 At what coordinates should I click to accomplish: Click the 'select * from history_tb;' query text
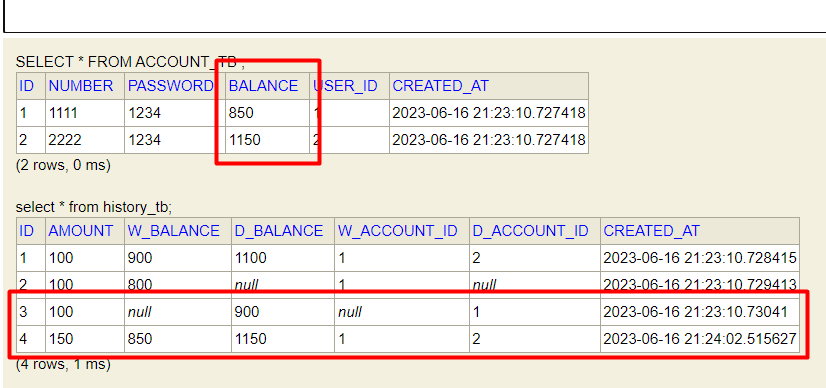94,207
